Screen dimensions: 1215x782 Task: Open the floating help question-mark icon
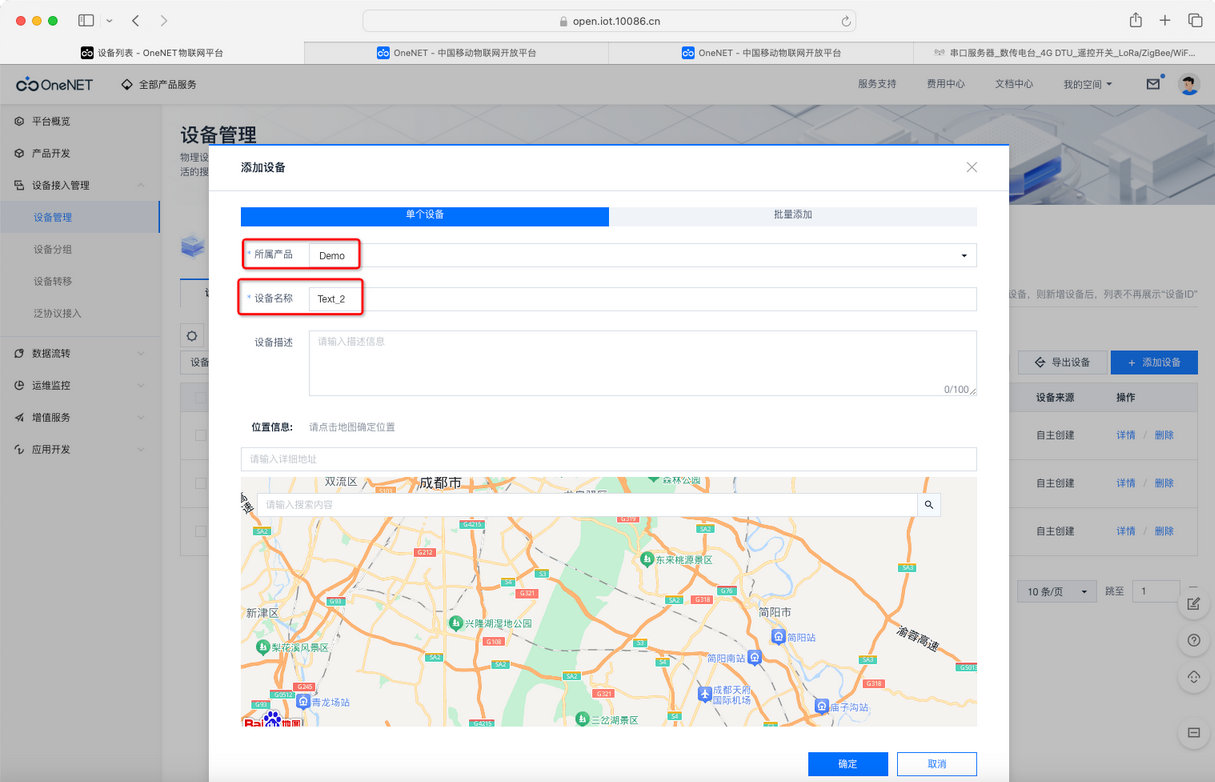point(1193,640)
